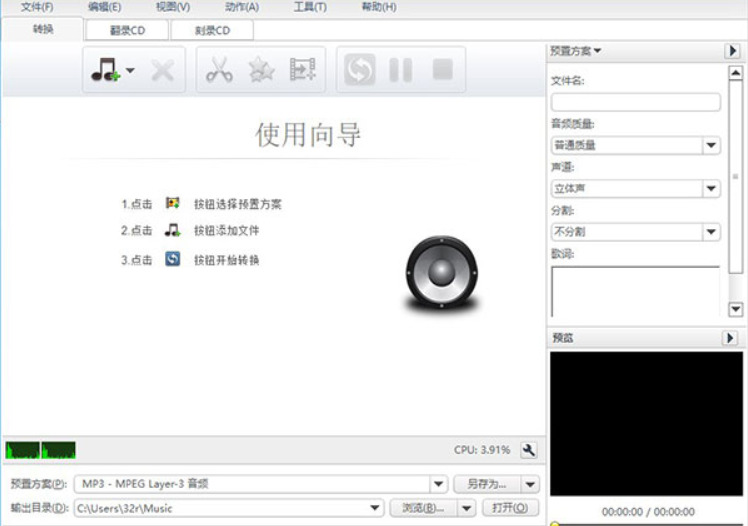This screenshot has width=748, height=526.
Task: Stop conversion with the stop button
Action: 442,69
